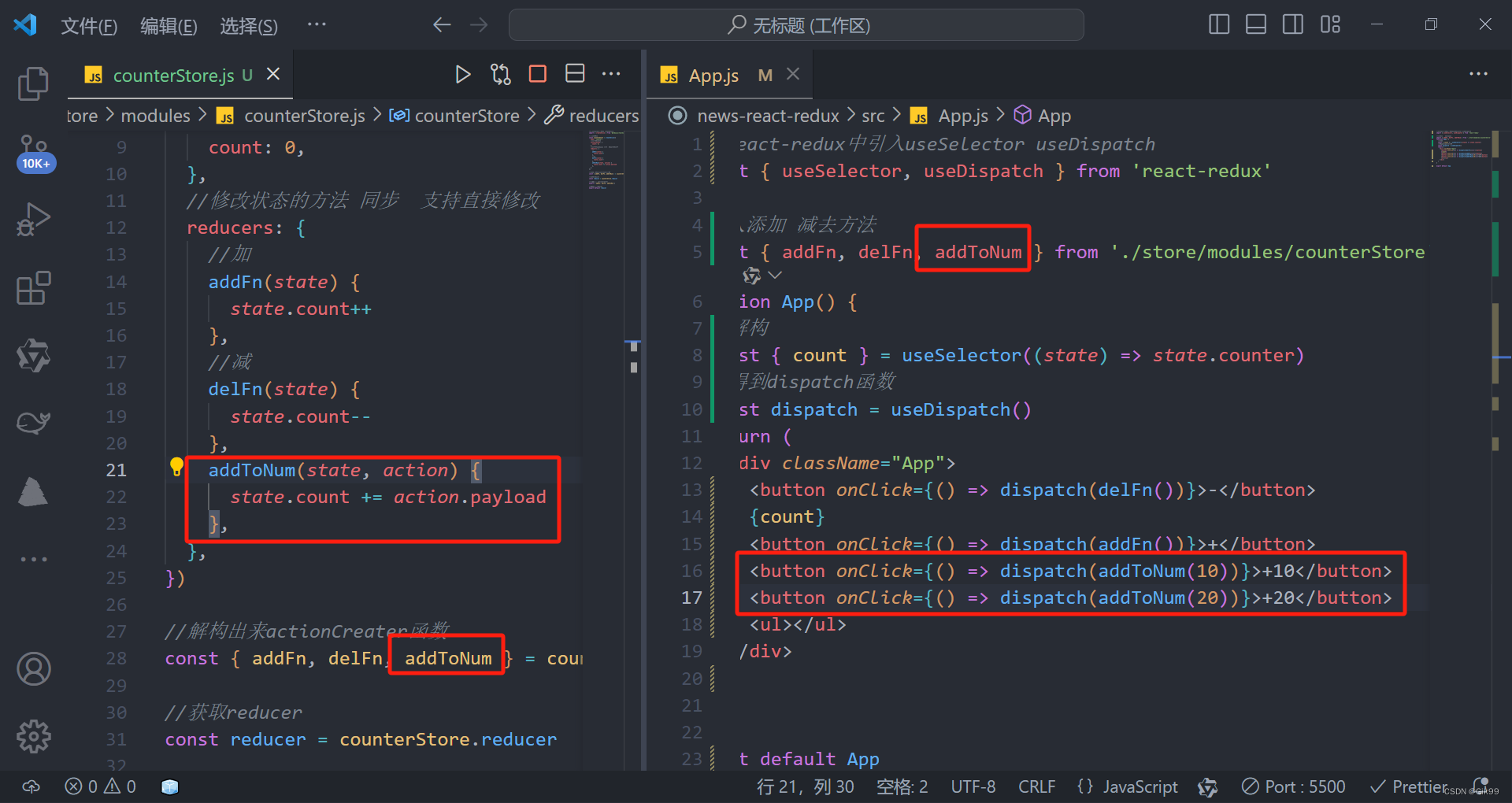Open remote window indicator in status bar
This screenshot has width=1512, height=803.
click(x=31, y=786)
